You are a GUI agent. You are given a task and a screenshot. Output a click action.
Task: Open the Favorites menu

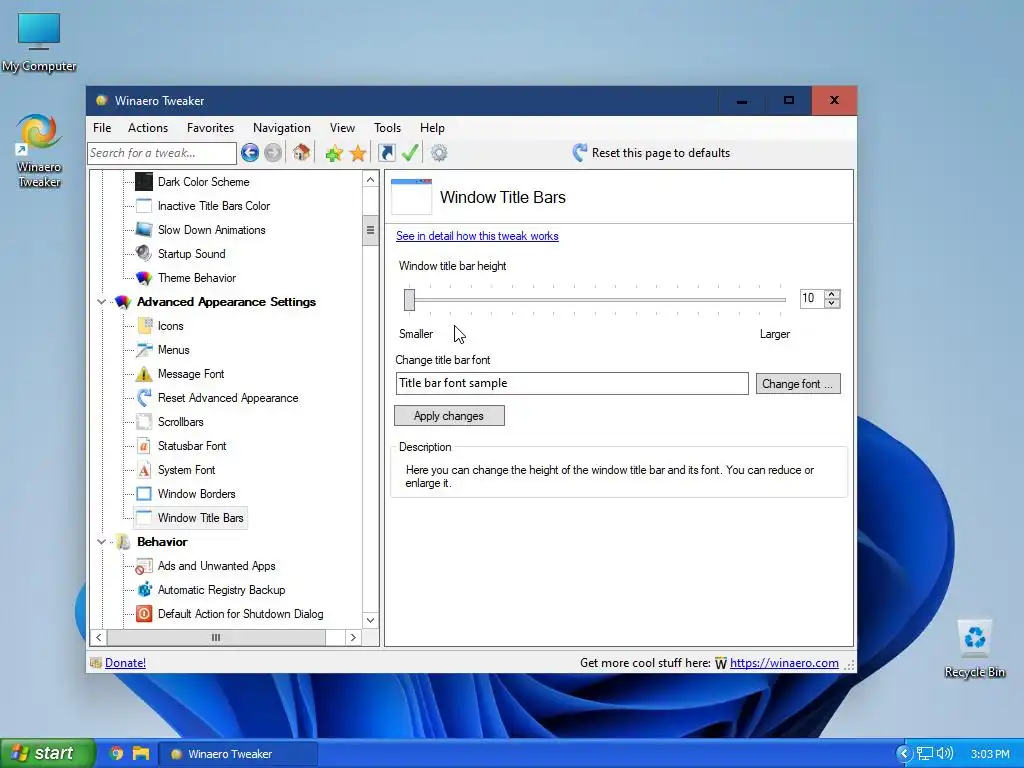tap(210, 128)
